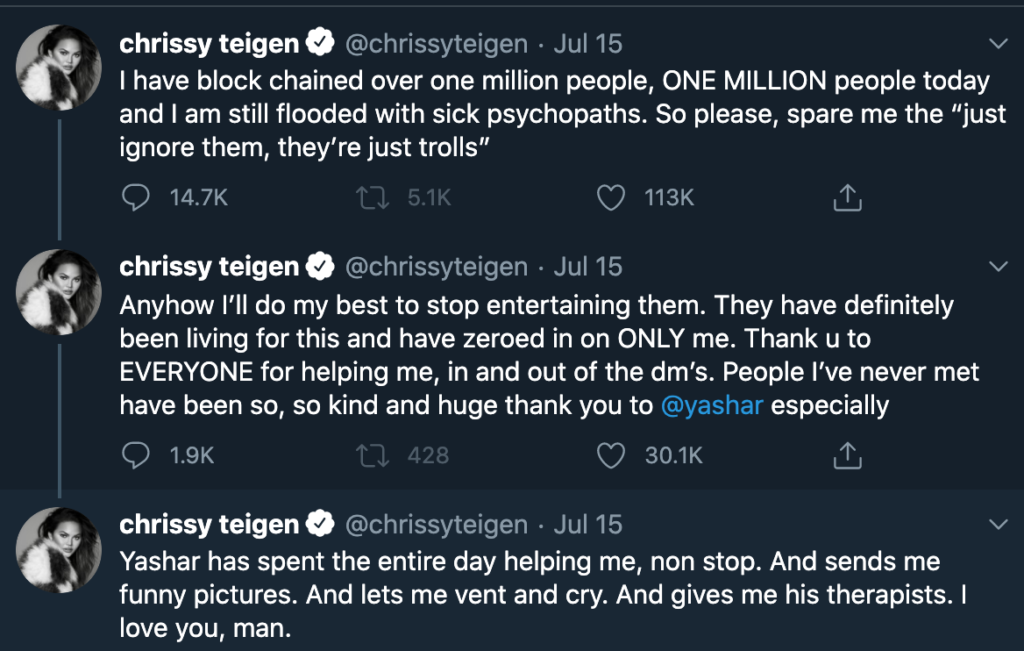Like the tweet with 113K likes
Viewport: 1024px width, 651px height.
pos(611,198)
